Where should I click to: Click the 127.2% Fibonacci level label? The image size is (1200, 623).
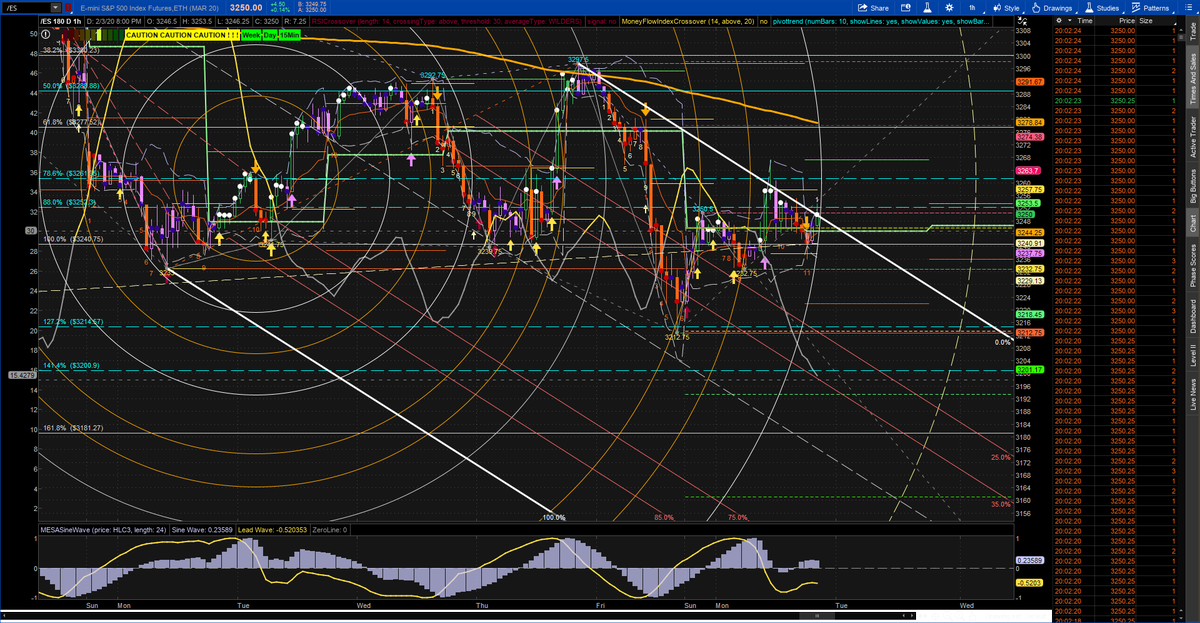(x=73, y=322)
